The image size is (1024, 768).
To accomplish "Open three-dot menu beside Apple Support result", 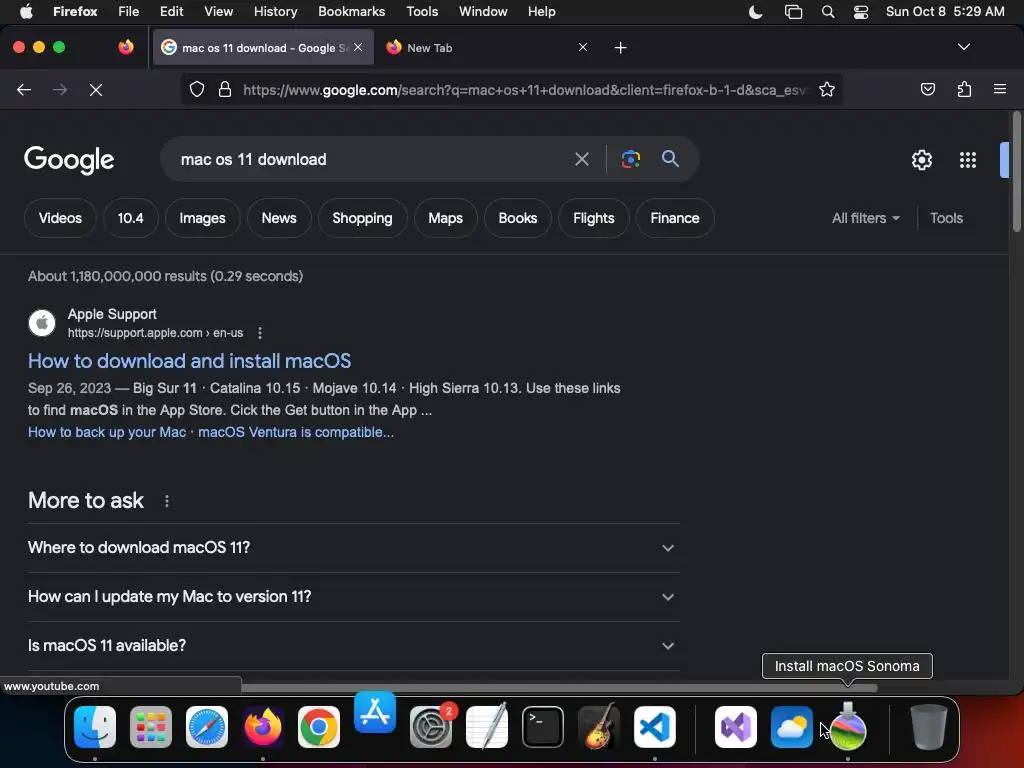I will pos(260,333).
